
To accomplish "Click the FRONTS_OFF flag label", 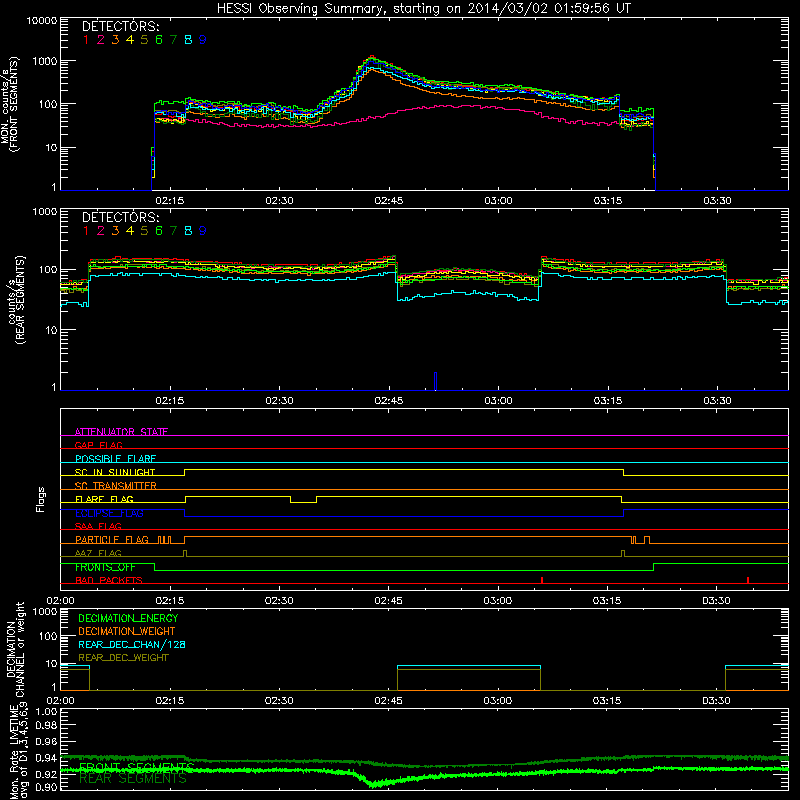I will point(105,567).
